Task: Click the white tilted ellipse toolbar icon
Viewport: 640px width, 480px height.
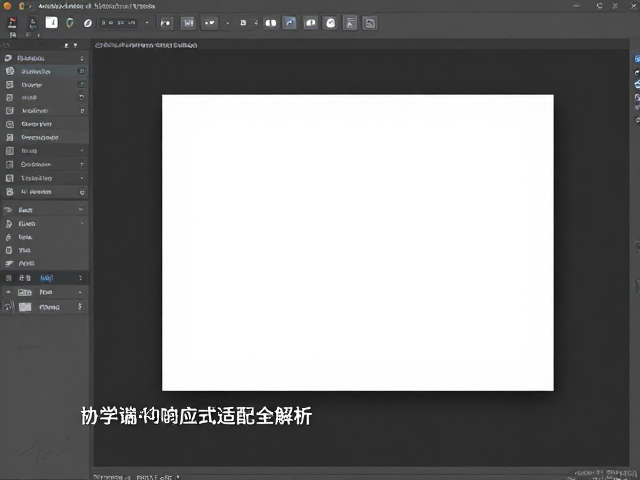Action: (x=88, y=23)
